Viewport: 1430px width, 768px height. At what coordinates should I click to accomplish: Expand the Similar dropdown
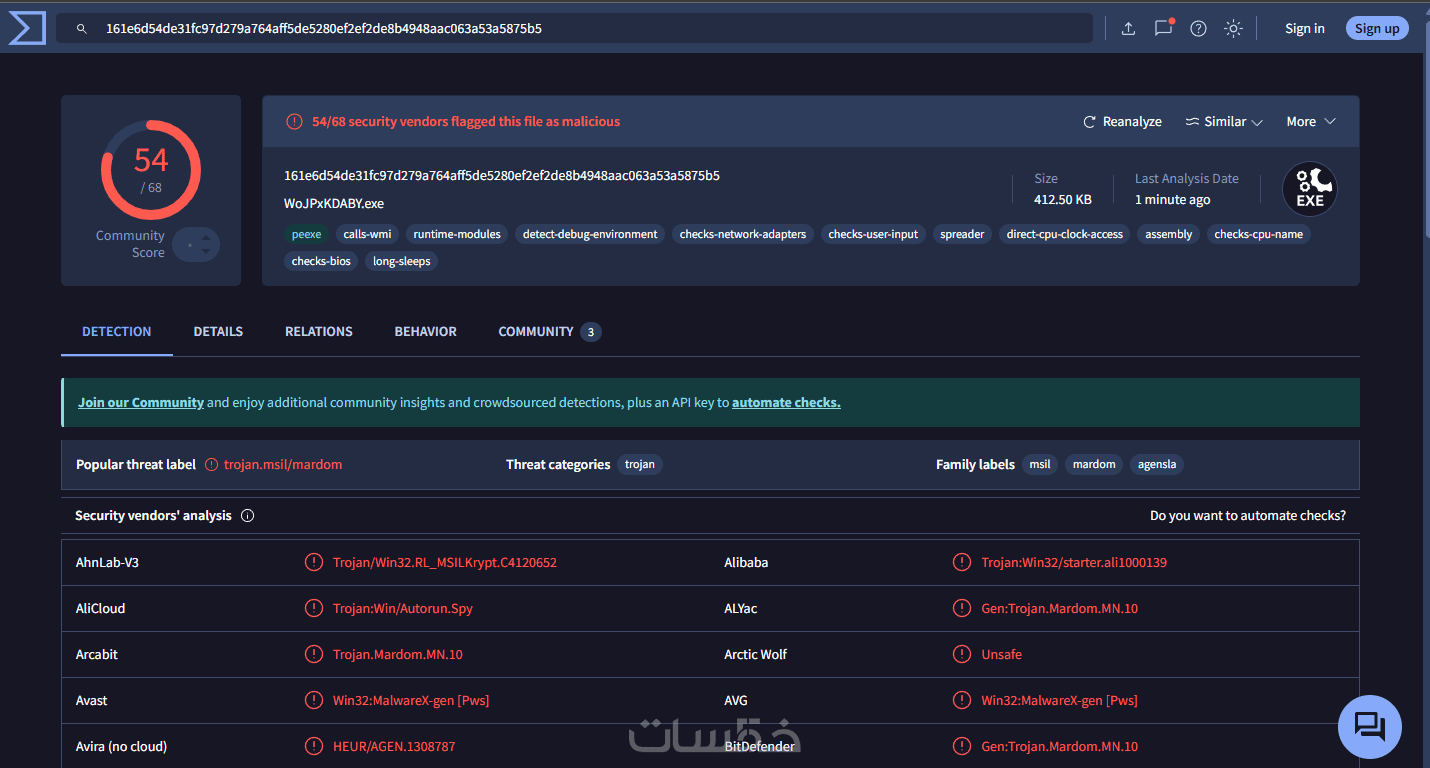coord(1224,122)
